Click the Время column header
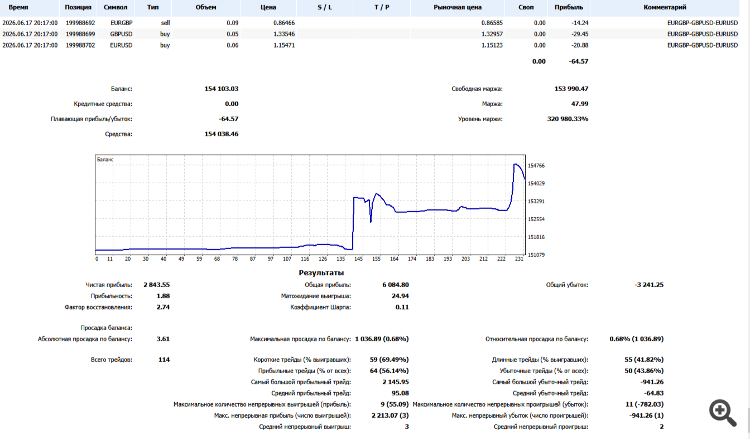Image resolution: width=750 pixels, height=439 pixels. click(x=18, y=8)
